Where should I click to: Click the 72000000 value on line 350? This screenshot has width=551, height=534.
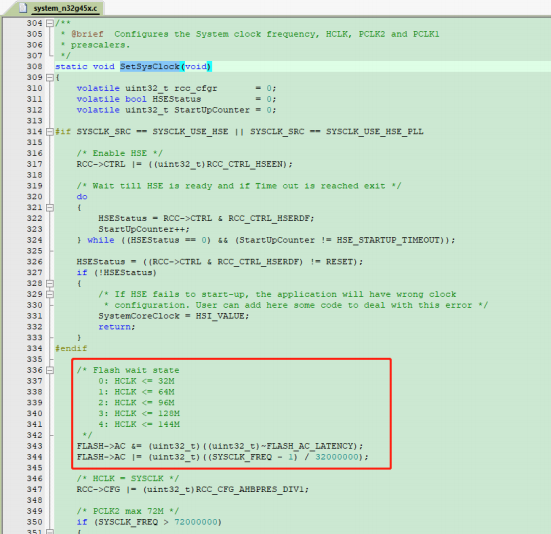(196, 522)
